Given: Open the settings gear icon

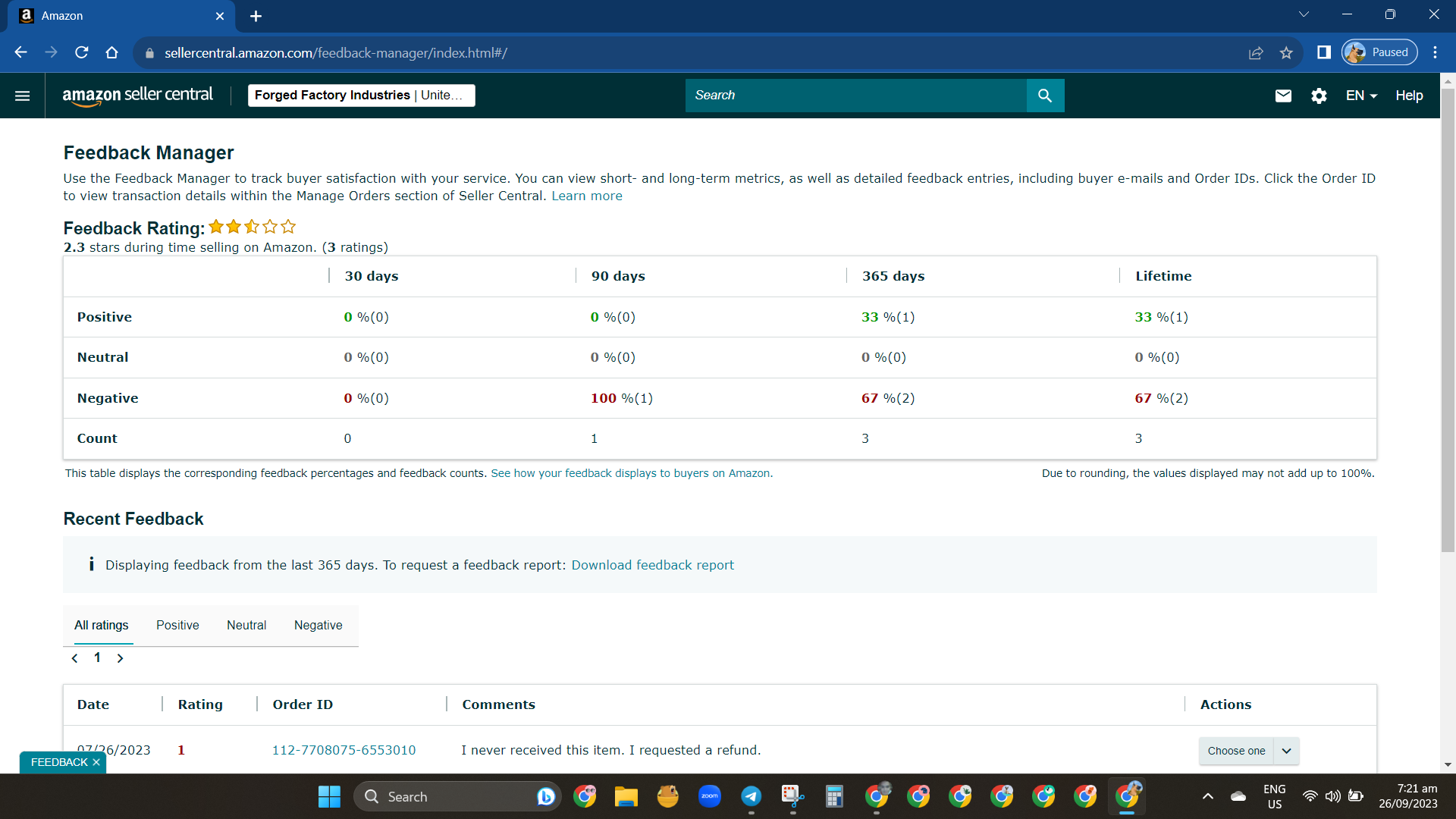Looking at the screenshot, I should (x=1319, y=96).
